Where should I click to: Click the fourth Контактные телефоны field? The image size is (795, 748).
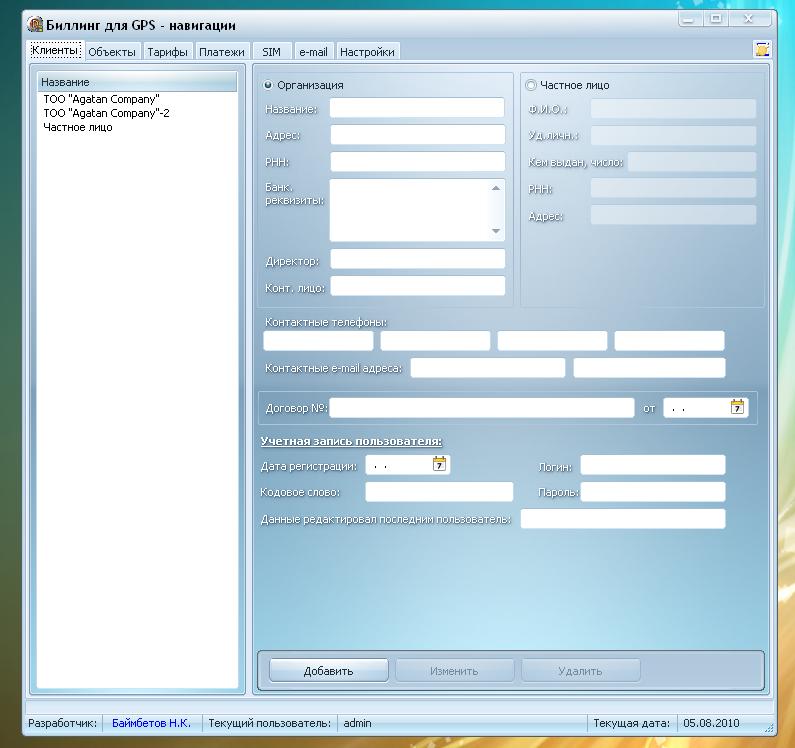point(669,341)
